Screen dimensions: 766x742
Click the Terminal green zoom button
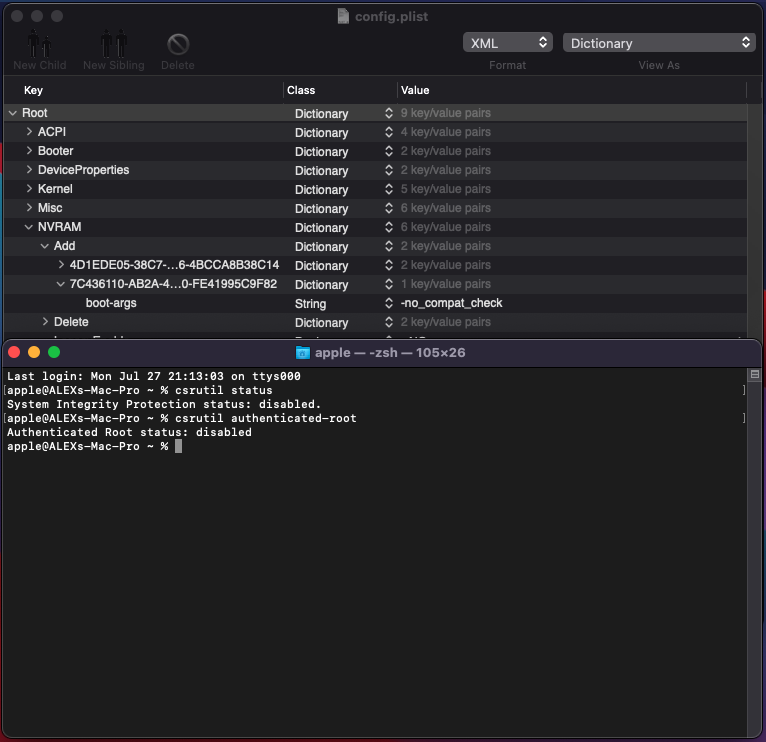(54, 352)
